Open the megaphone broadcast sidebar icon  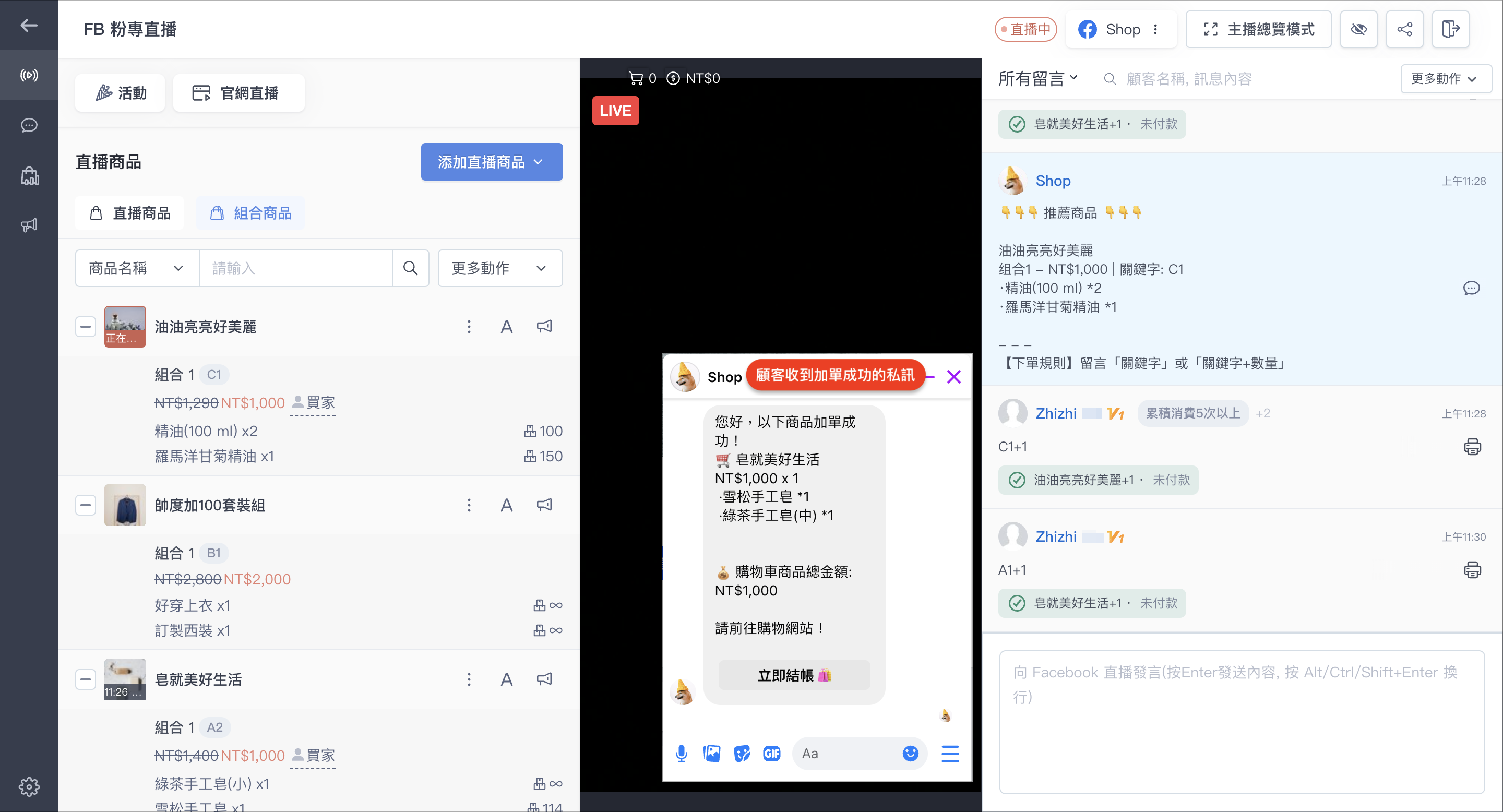point(29,225)
